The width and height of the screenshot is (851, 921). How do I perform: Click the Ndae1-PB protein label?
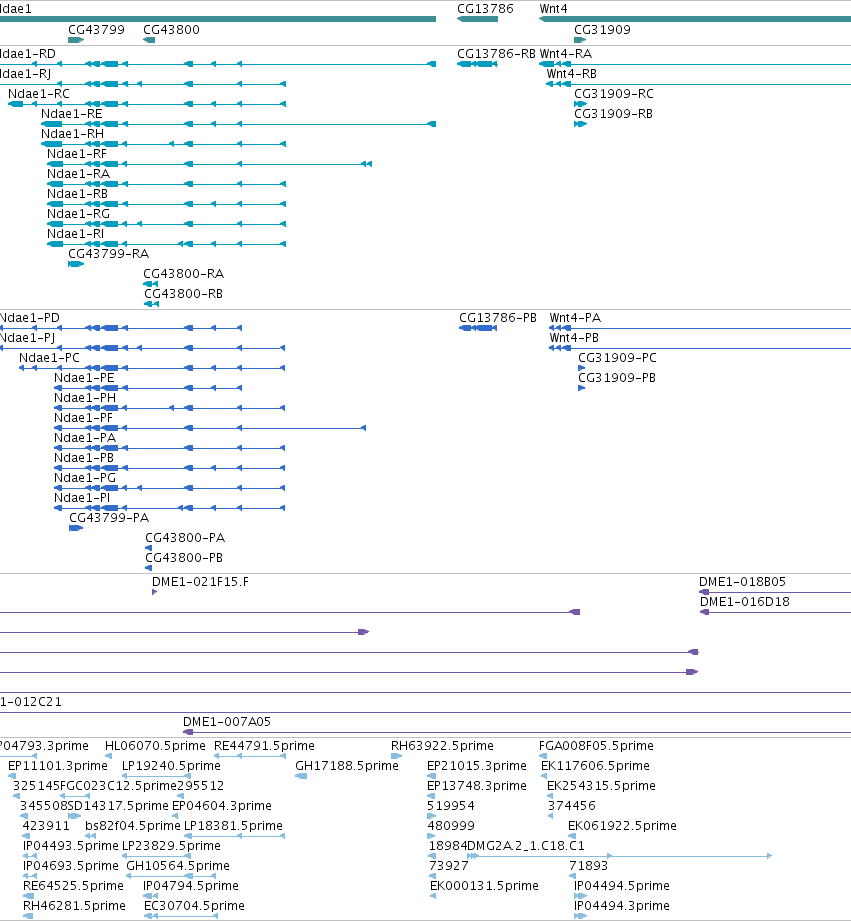tap(84, 457)
